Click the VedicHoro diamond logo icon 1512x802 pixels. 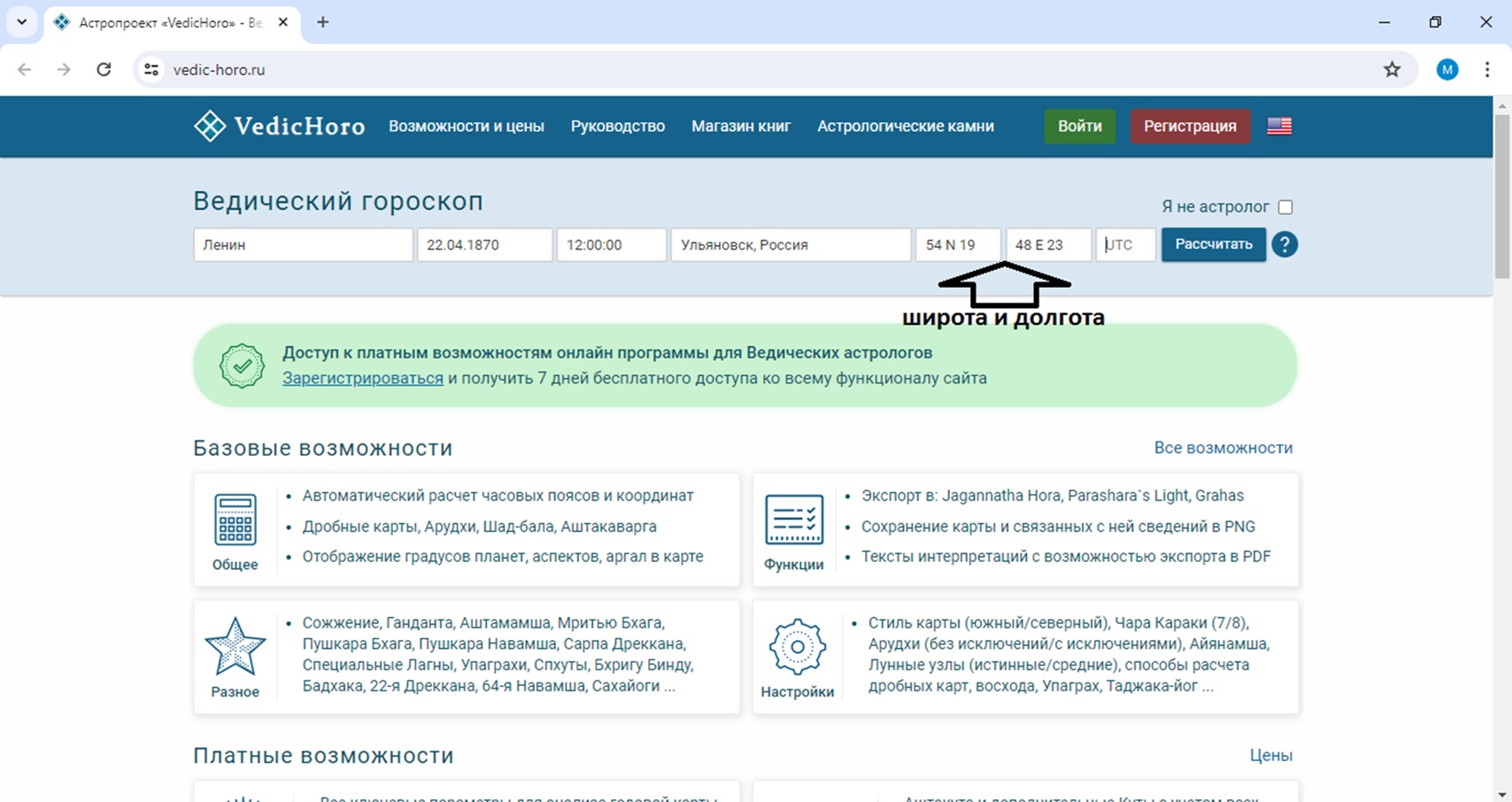click(x=210, y=127)
